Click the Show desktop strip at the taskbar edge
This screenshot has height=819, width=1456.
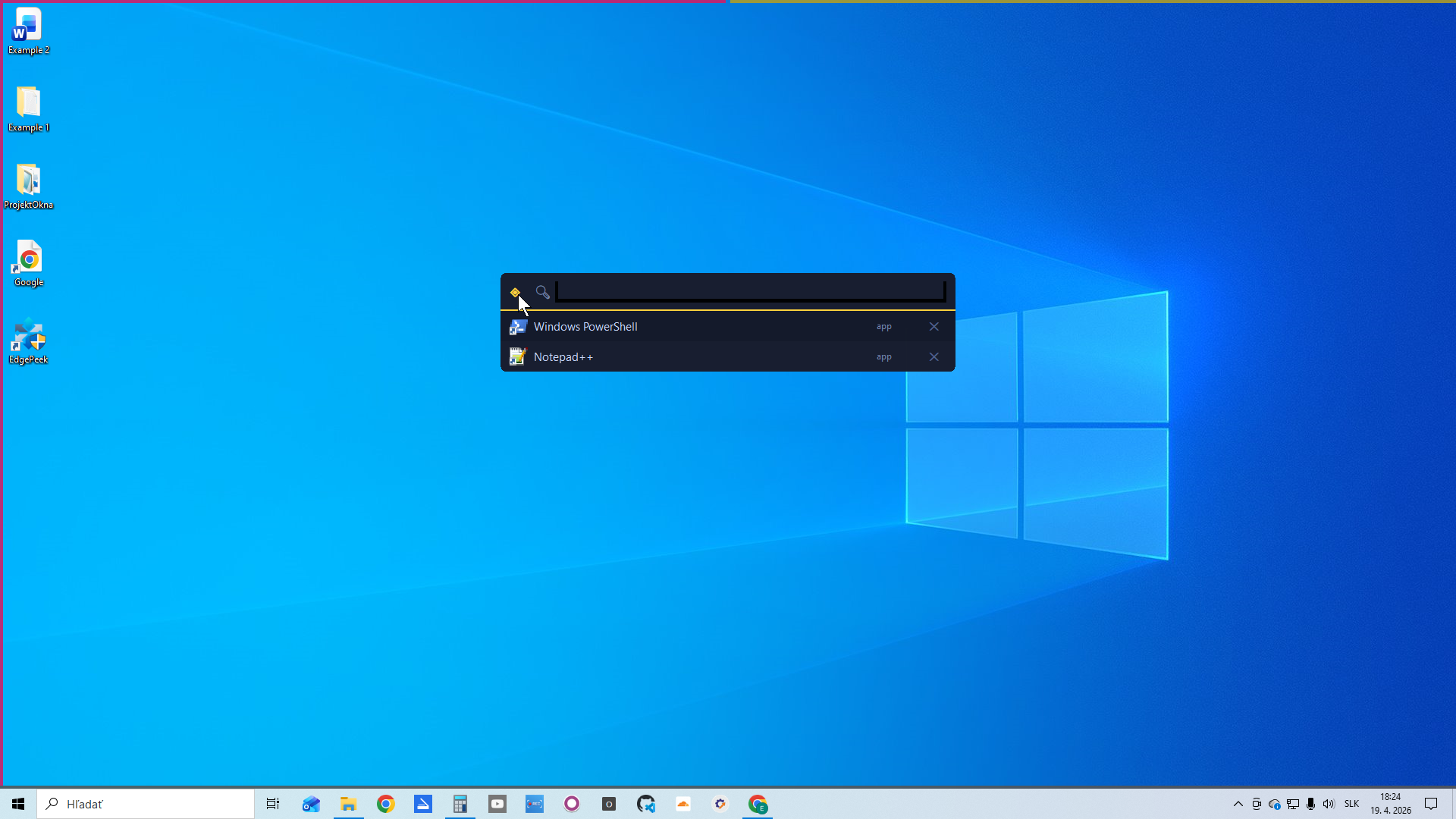[x=1453, y=804]
